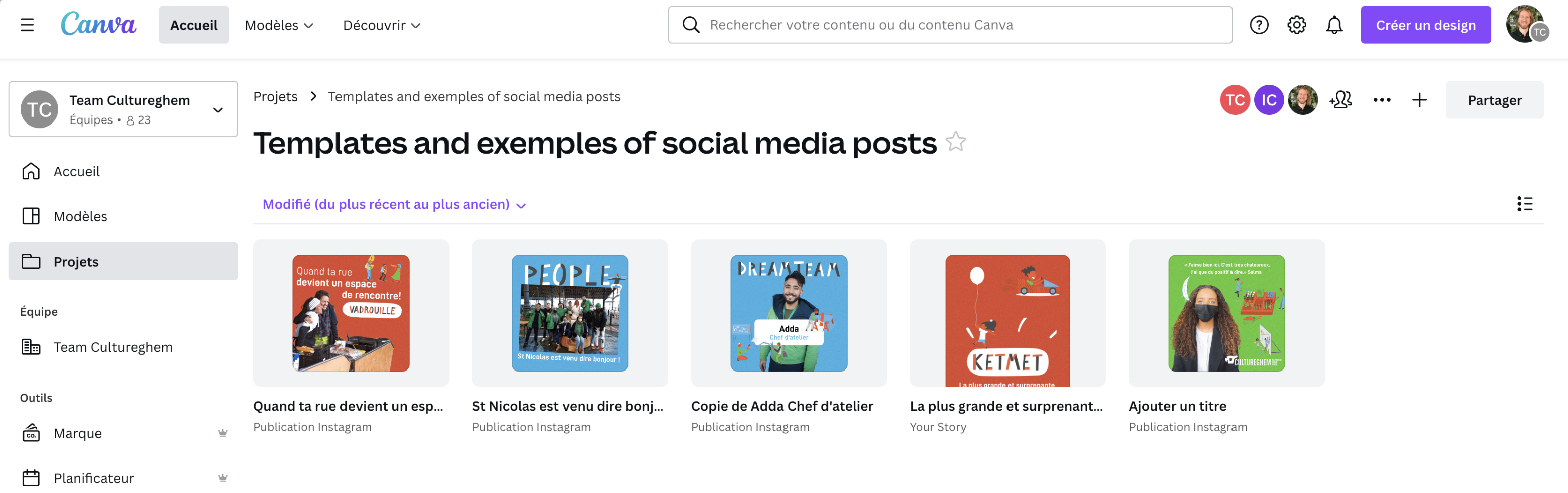
Task: Click the invite people icon
Action: click(x=1340, y=100)
